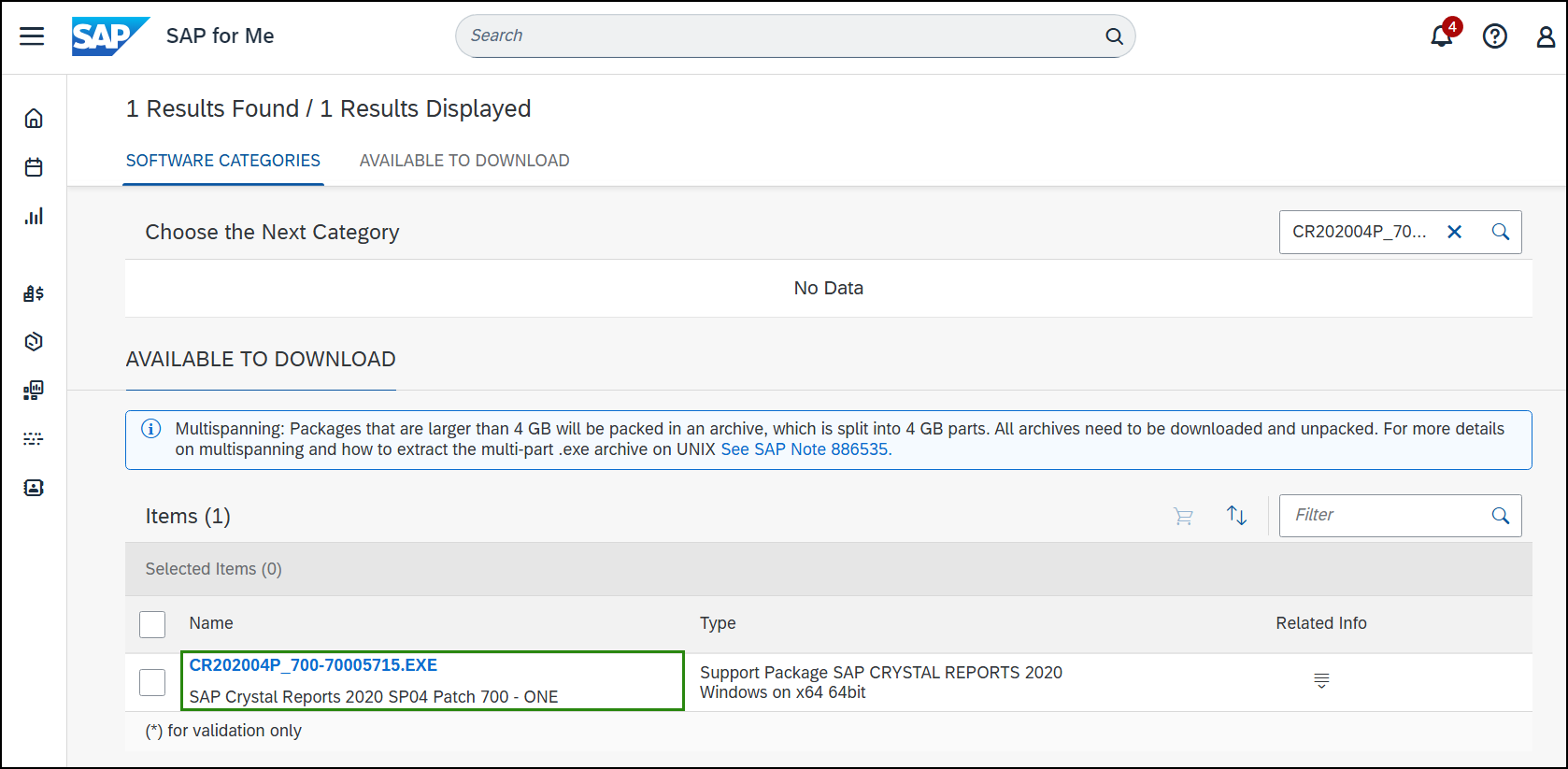
Task: Click the category search magnifier icon
Action: coord(1501,232)
